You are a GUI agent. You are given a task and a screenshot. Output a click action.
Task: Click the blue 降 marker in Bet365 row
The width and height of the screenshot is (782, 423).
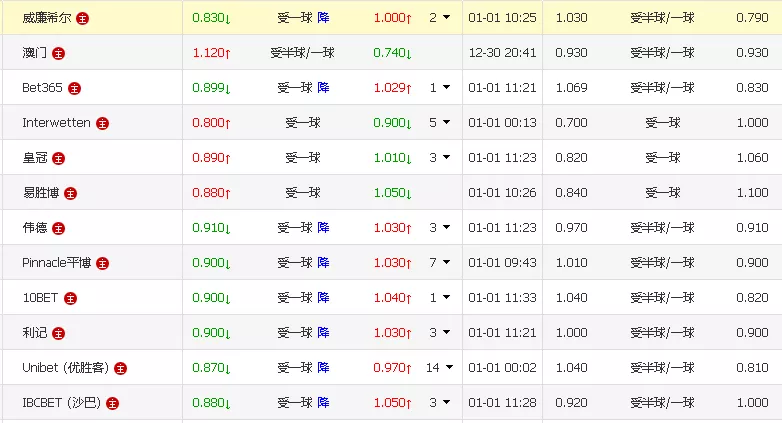pos(323,88)
